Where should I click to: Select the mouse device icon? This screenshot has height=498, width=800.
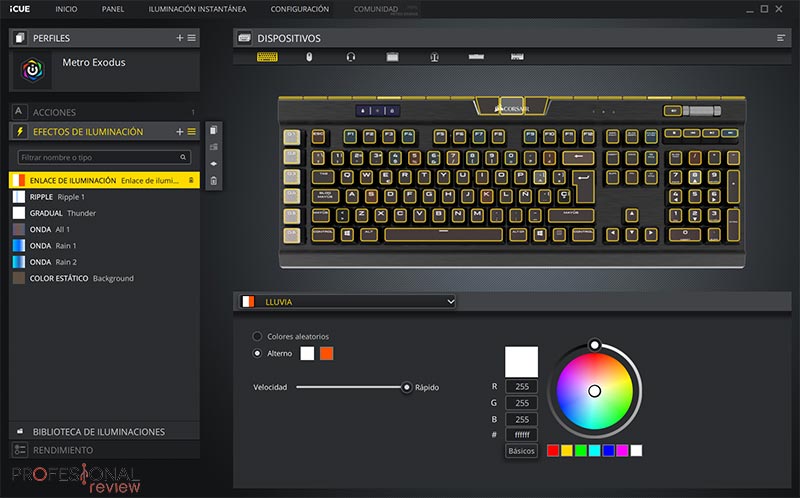[x=309, y=57]
